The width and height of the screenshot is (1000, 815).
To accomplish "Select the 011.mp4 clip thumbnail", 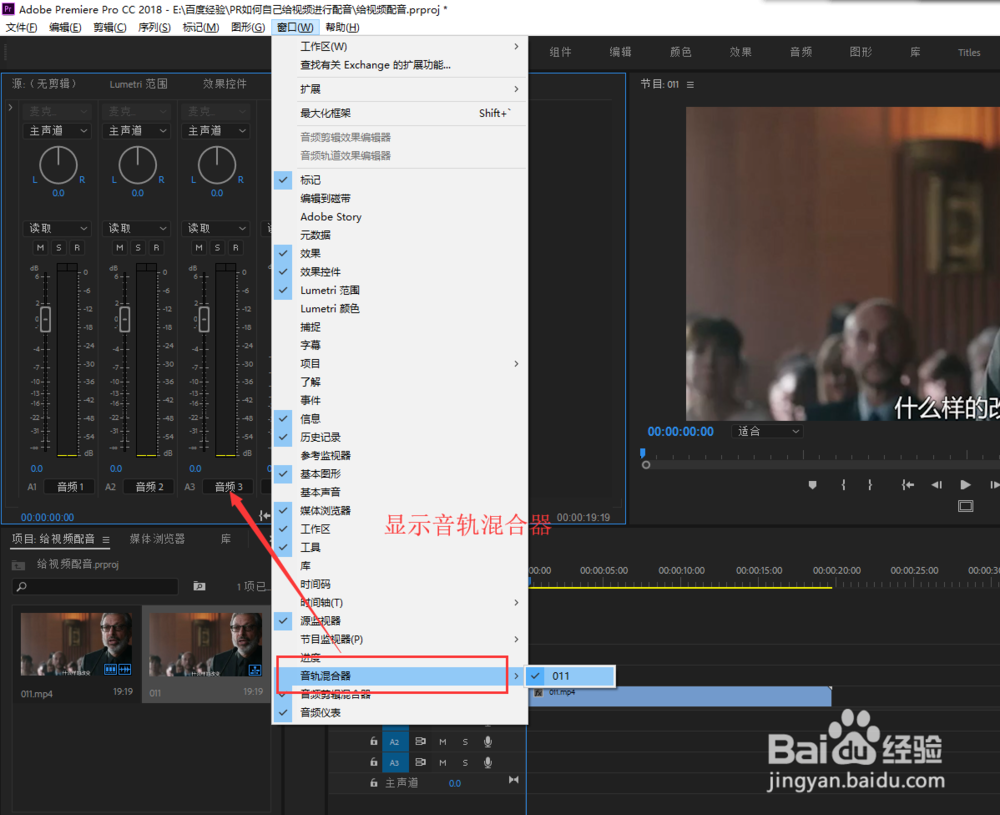I will click(77, 644).
